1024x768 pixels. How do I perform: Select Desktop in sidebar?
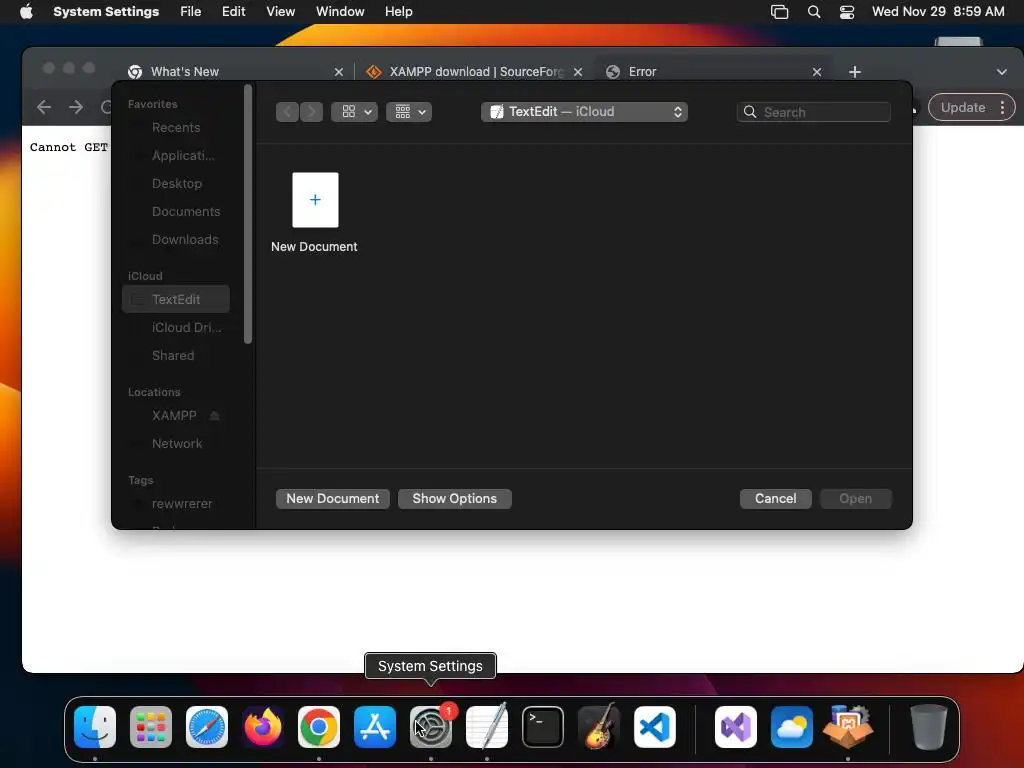(x=176, y=184)
